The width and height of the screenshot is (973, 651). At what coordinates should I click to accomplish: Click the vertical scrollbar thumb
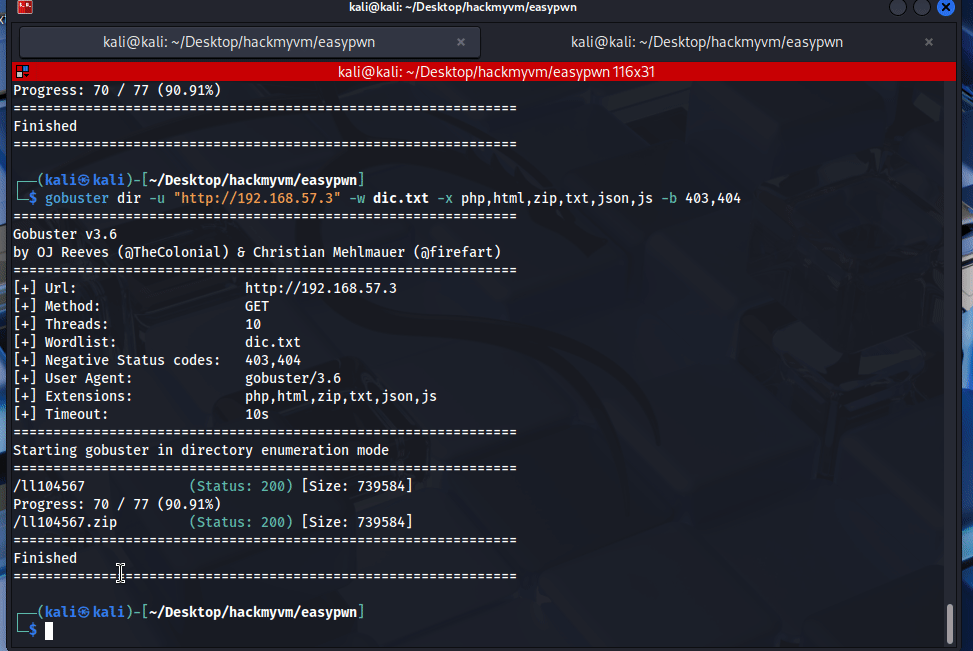950,624
